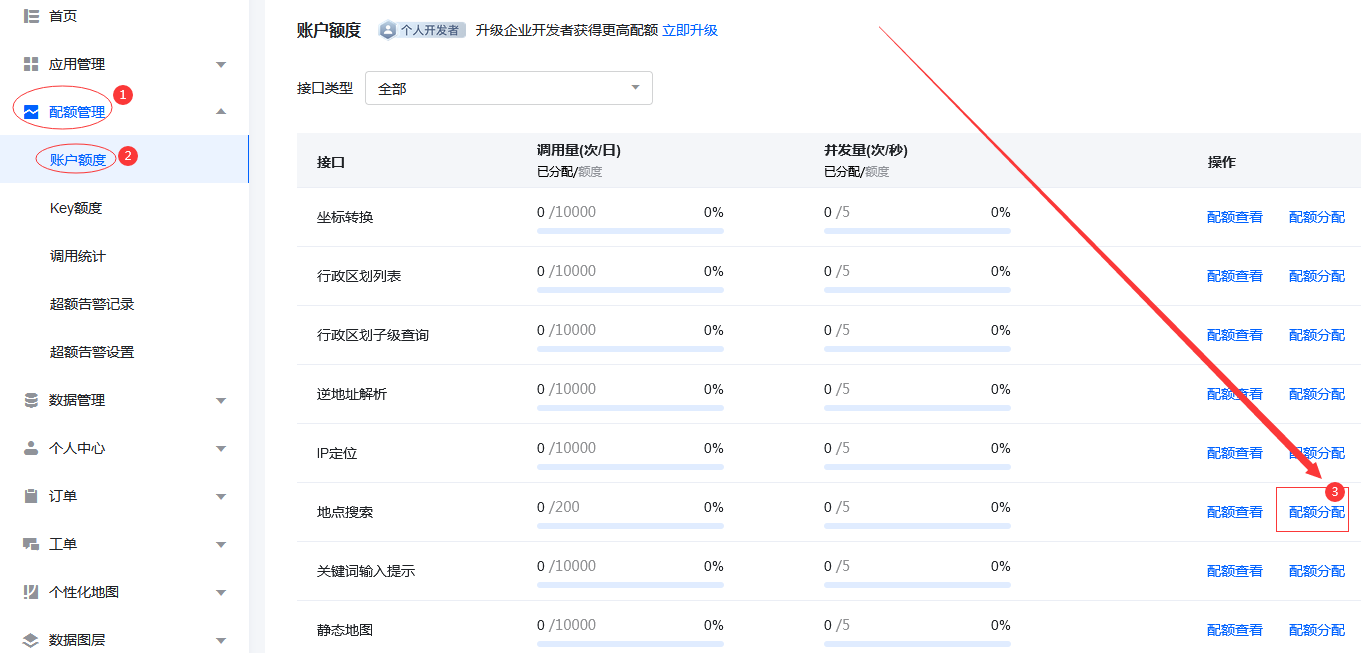Click the 逆地址解析 调用量 progress bar
The image size is (1362, 653).
(630, 408)
